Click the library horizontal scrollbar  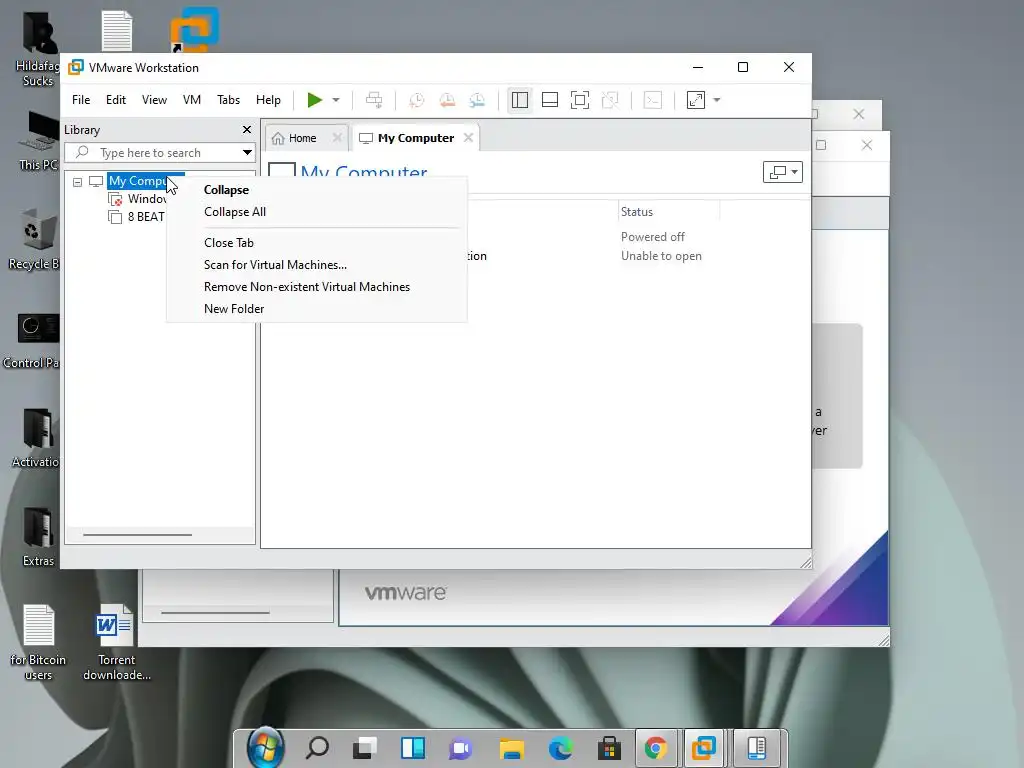(x=138, y=535)
